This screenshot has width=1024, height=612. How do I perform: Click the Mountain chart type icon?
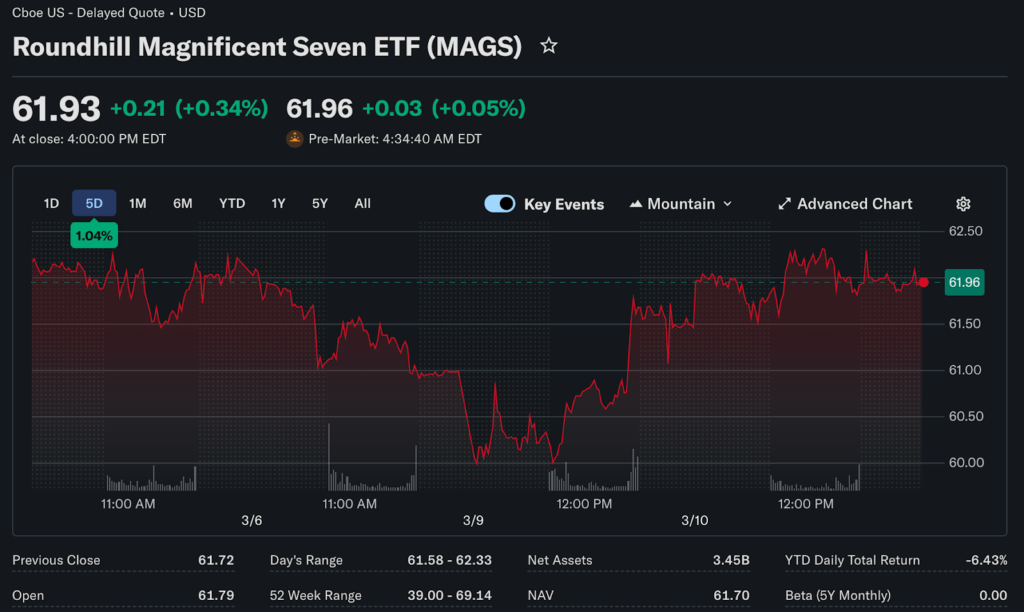(x=636, y=204)
